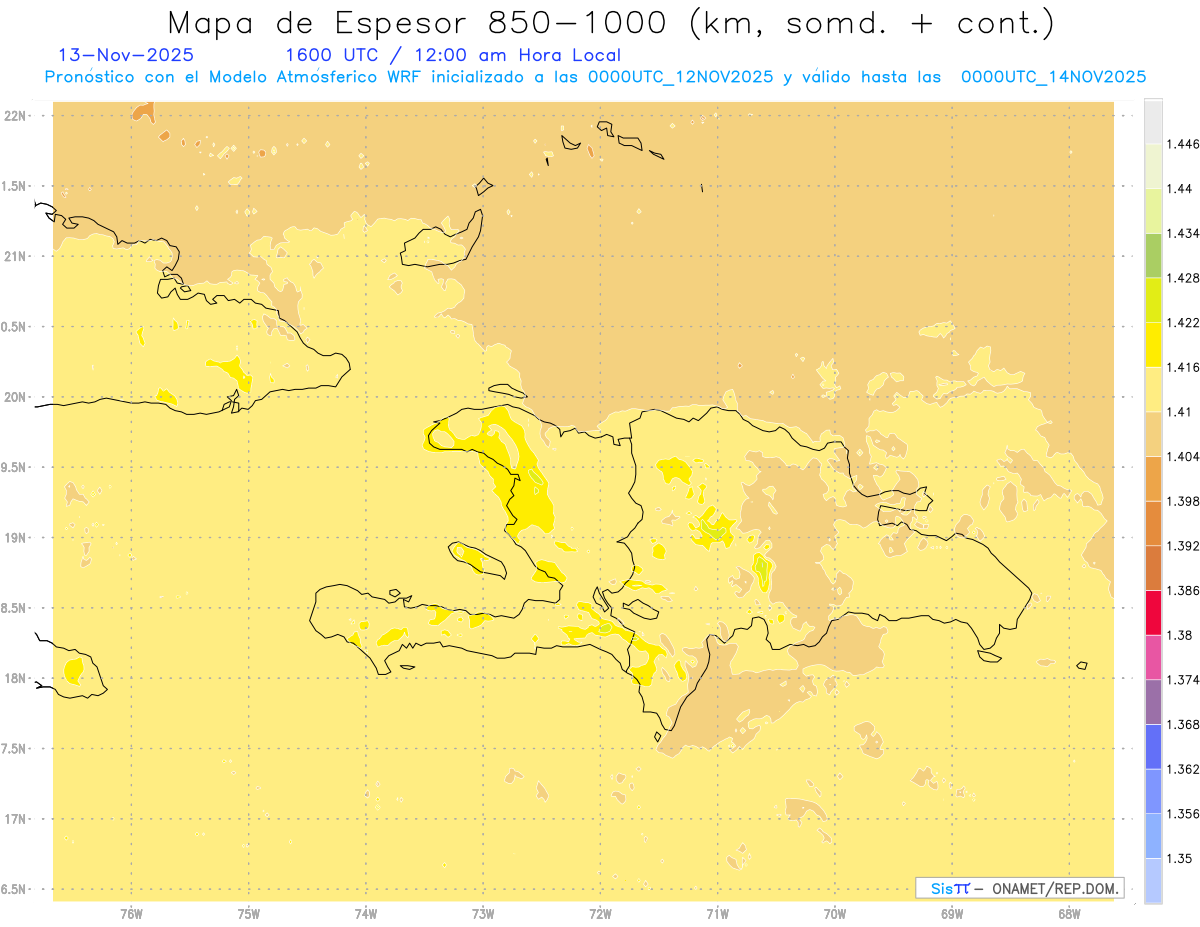This screenshot has height=927, width=1200.
Task: Pick the blue legend swatch between 1.362 and 1.368
Action: 1153,746
